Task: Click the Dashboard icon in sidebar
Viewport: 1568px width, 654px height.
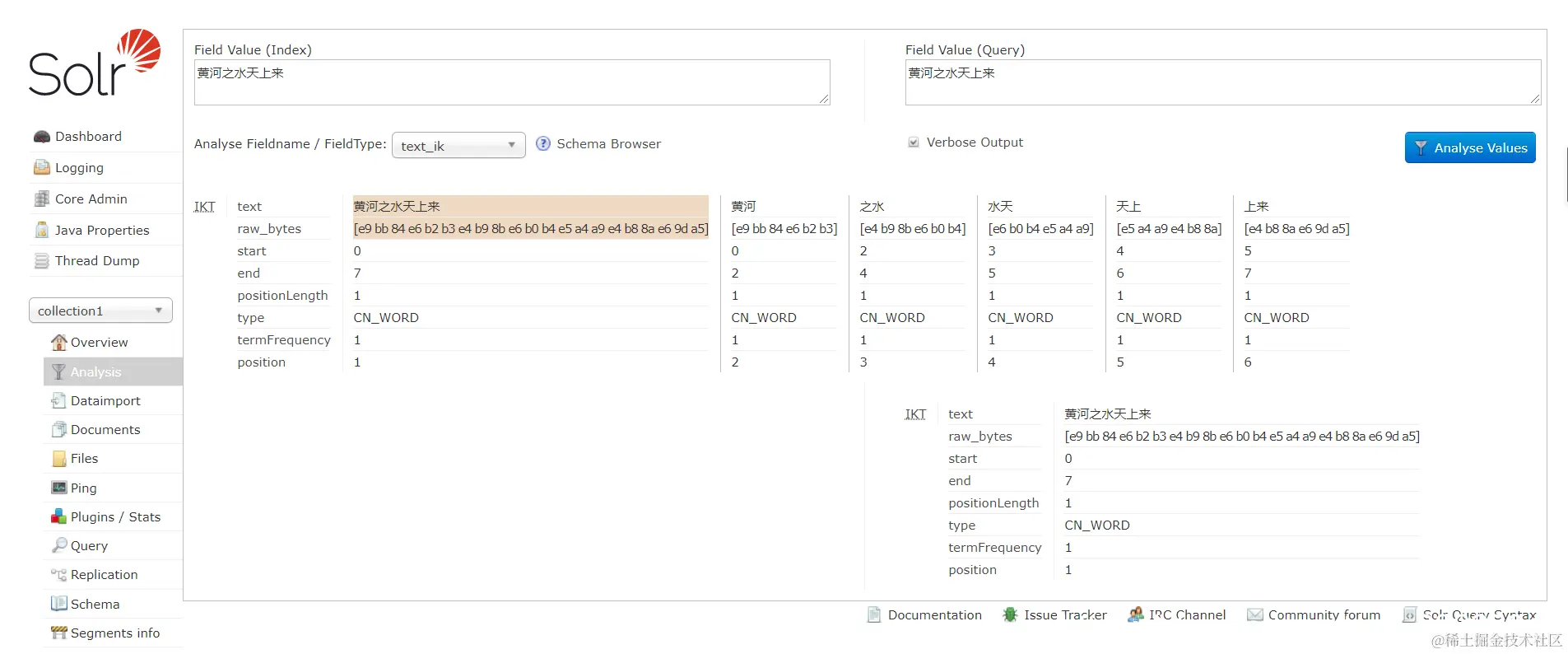Action: (42, 137)
